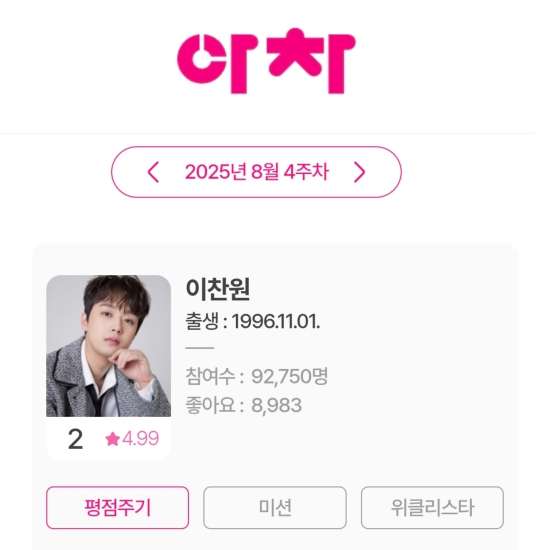Open 이찬원's profile photo

click(108, 346)
